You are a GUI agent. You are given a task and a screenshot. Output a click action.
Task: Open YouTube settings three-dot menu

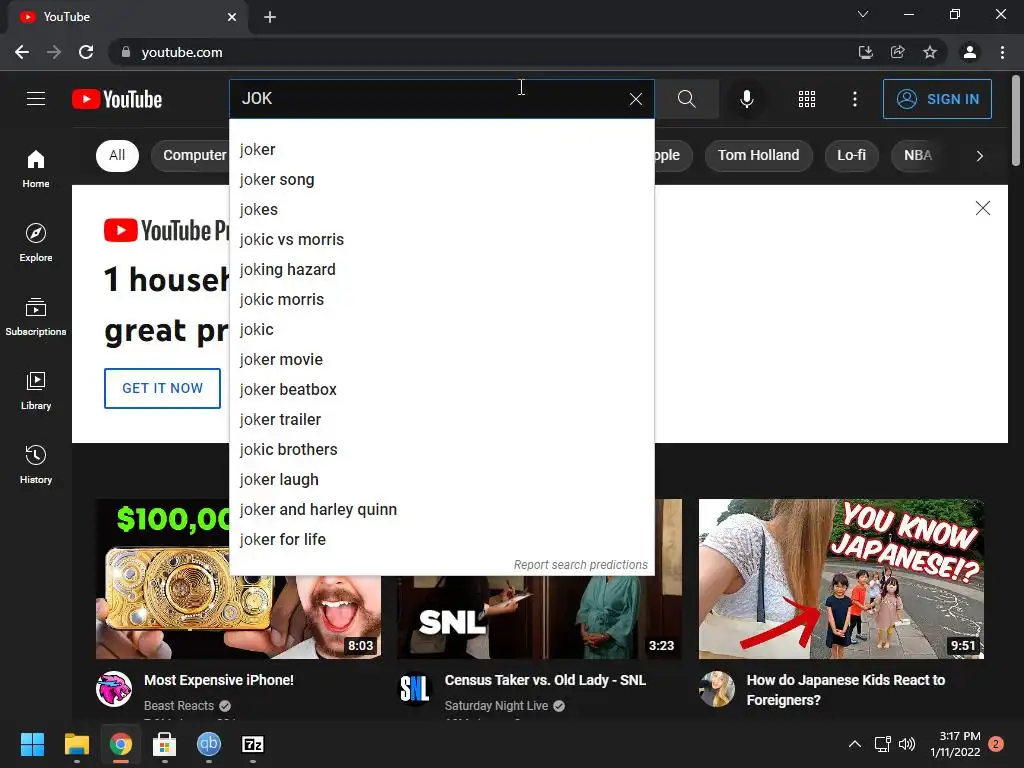pyautogui.click(x=855, y=99)
